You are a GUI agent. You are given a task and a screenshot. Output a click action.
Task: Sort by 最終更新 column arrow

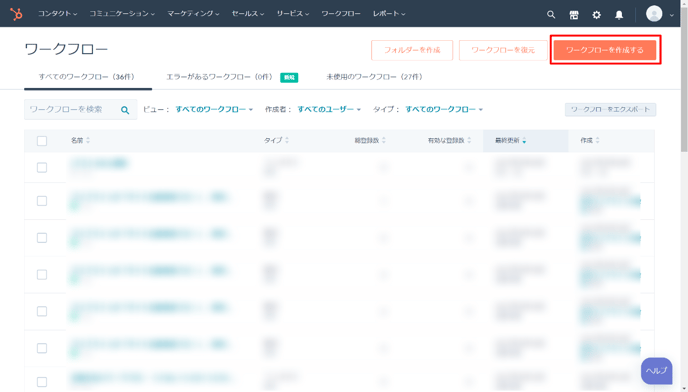pyautogui.click(x=524, y=140)
